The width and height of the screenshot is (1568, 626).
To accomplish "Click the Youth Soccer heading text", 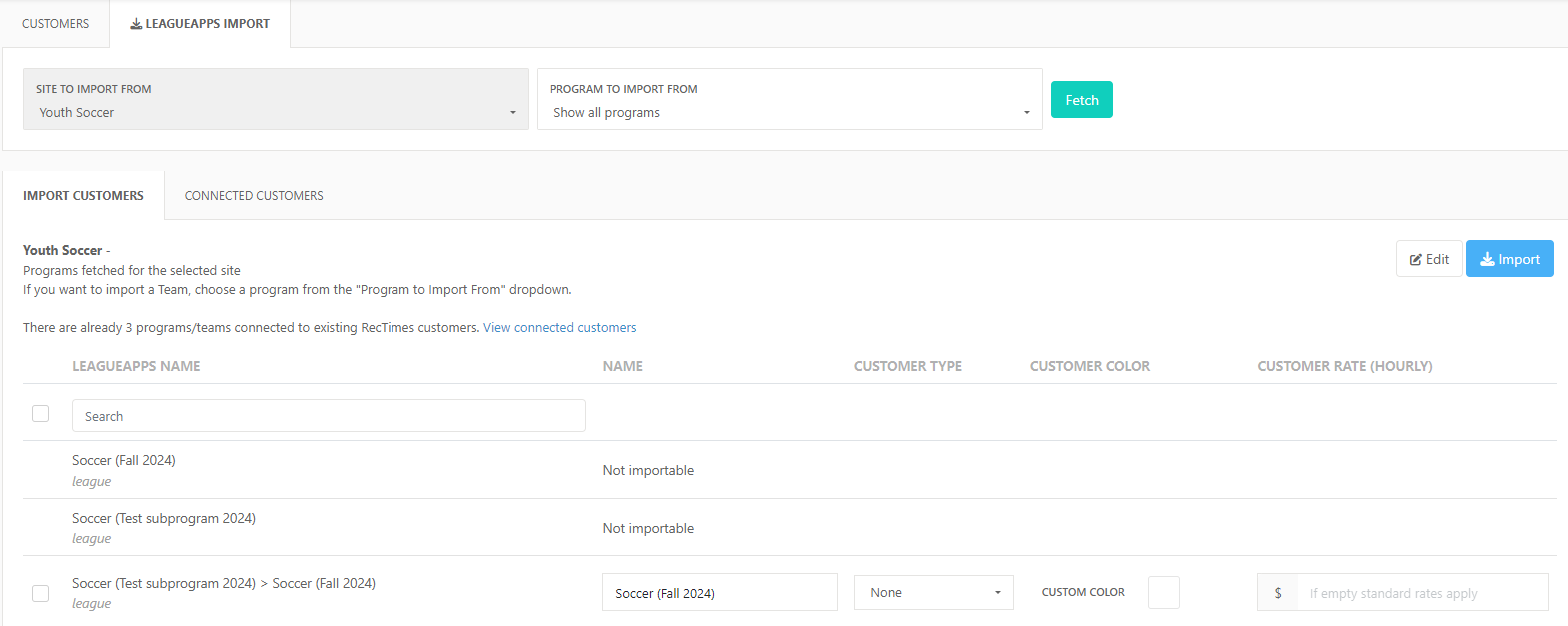I will point(63,251).
